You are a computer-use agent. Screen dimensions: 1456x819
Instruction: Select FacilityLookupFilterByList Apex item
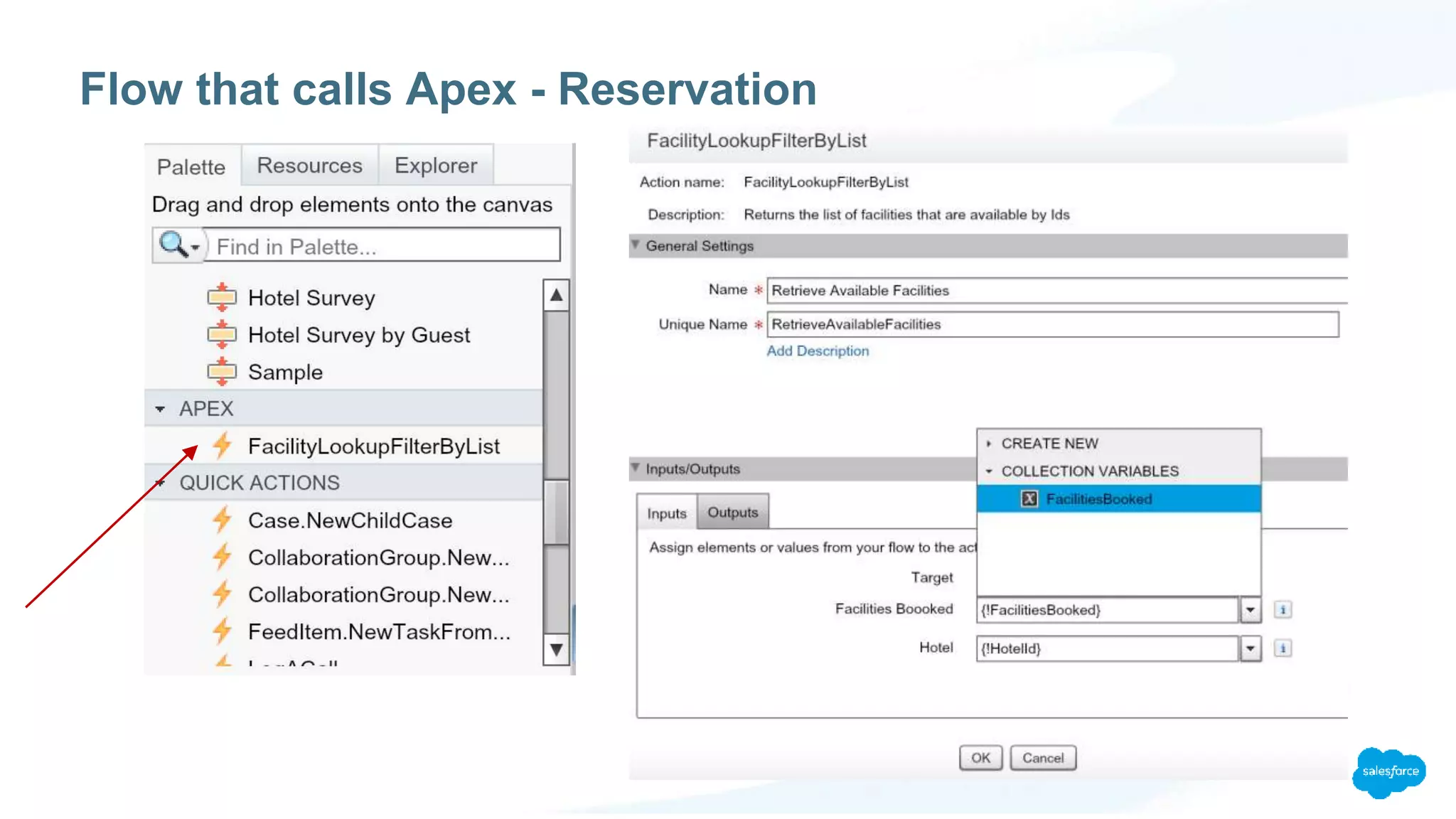click(x=374, y=446)
